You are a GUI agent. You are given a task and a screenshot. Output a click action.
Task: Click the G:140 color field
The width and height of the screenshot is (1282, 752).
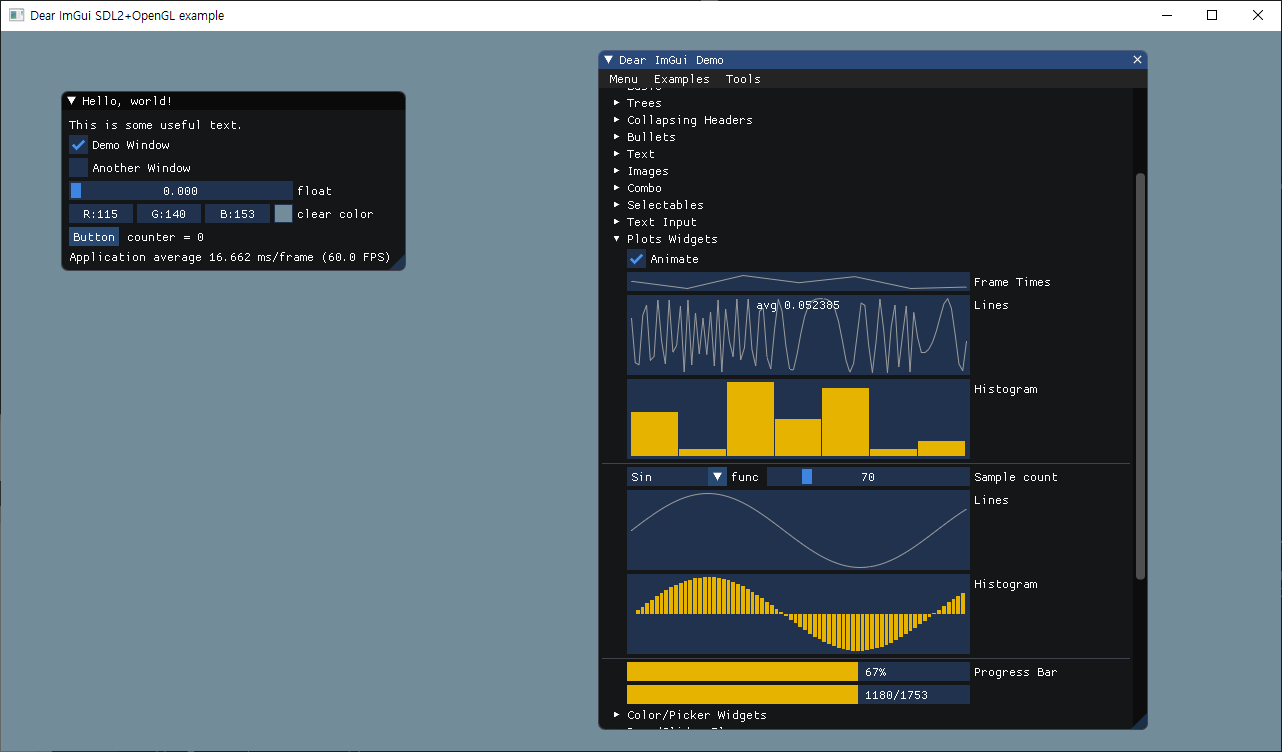coord(169,214)
